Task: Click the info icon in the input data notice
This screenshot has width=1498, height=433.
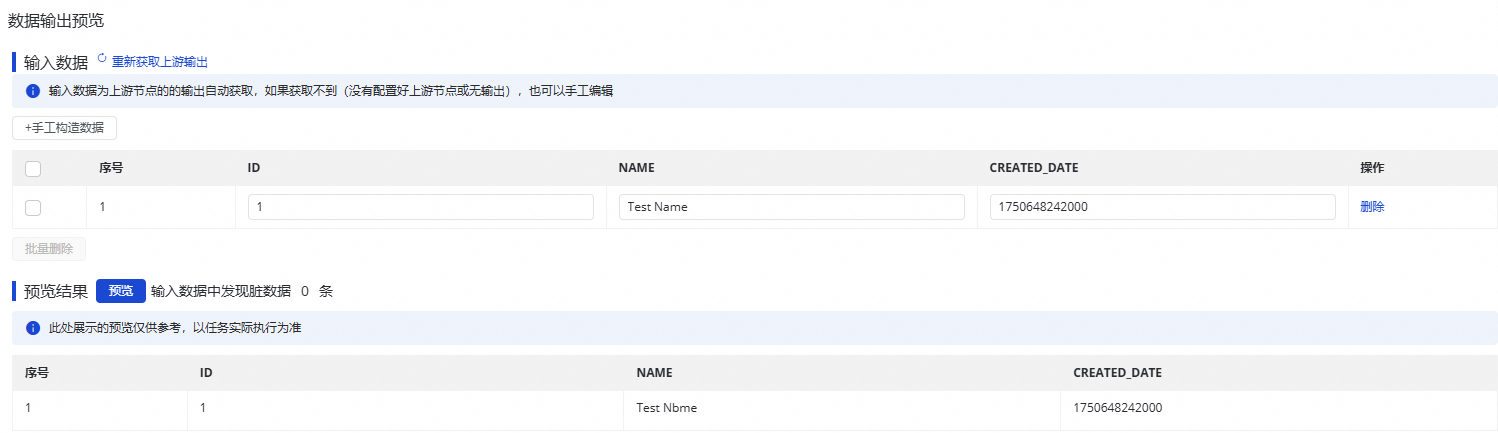Action: (x=32, y=91)
